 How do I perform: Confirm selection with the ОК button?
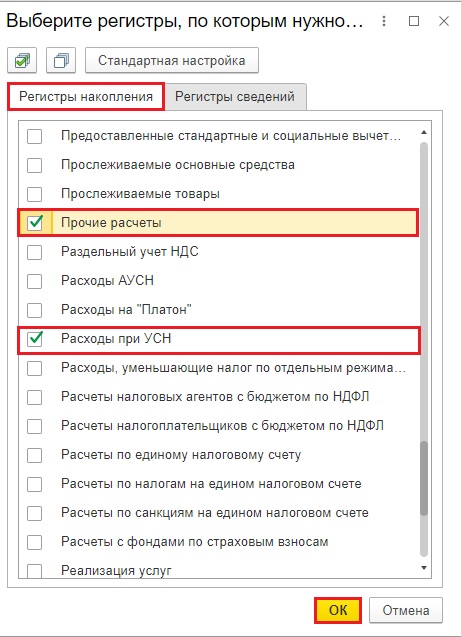[338, 610]
